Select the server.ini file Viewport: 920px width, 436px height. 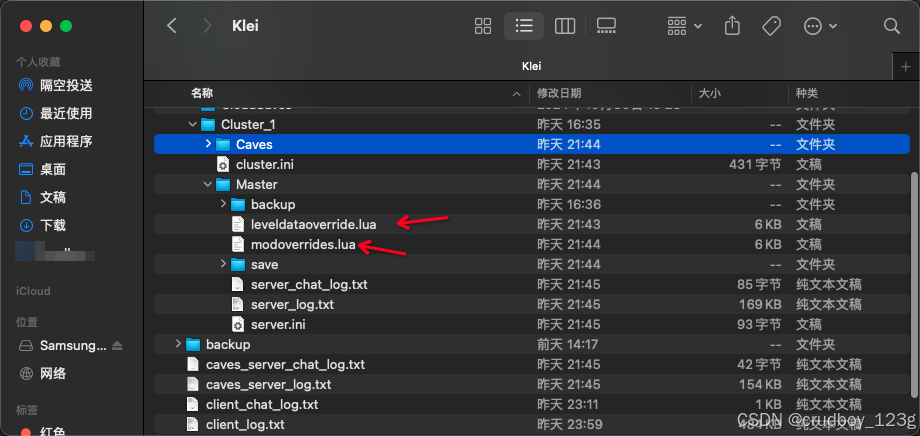pos(278,325)
